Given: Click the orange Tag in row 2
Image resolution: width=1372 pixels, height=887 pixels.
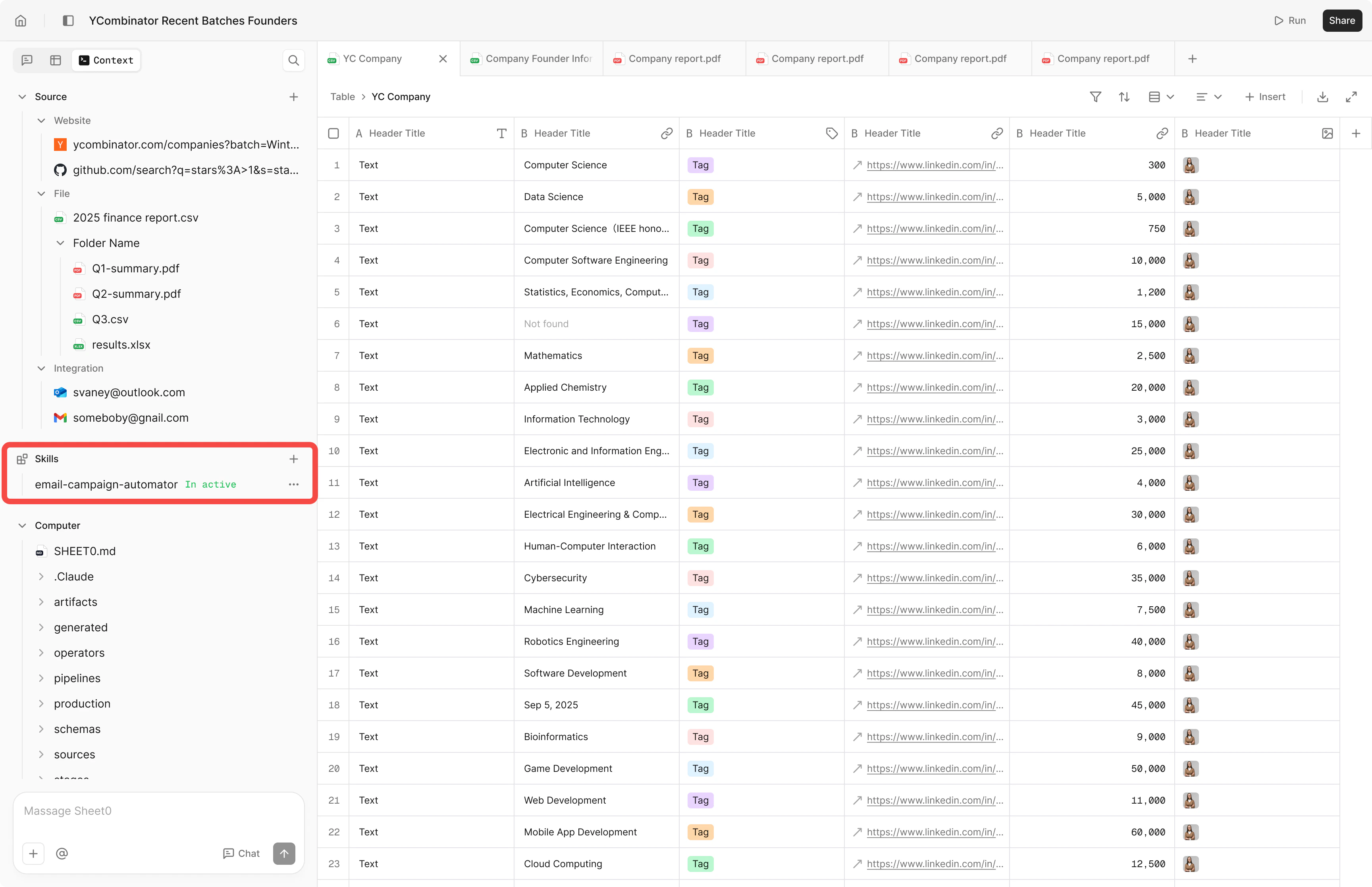Looking at the screenshot, I should pyautogui.click(x=700, y=197).
